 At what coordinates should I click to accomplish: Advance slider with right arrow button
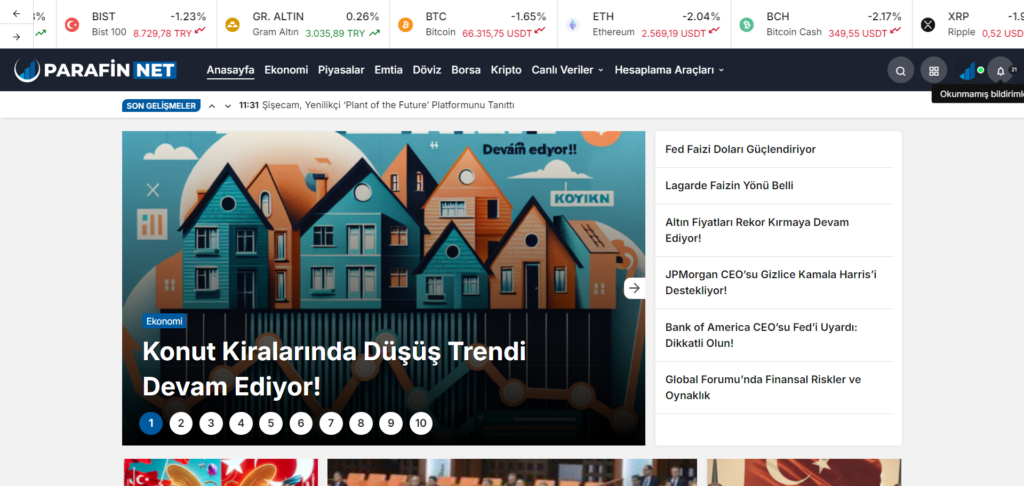(634, 288)
